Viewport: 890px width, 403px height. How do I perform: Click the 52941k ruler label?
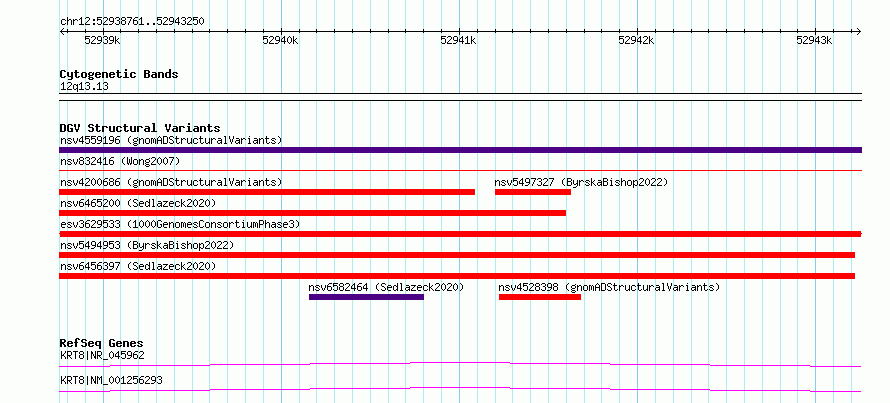click(x=458, y=40)
